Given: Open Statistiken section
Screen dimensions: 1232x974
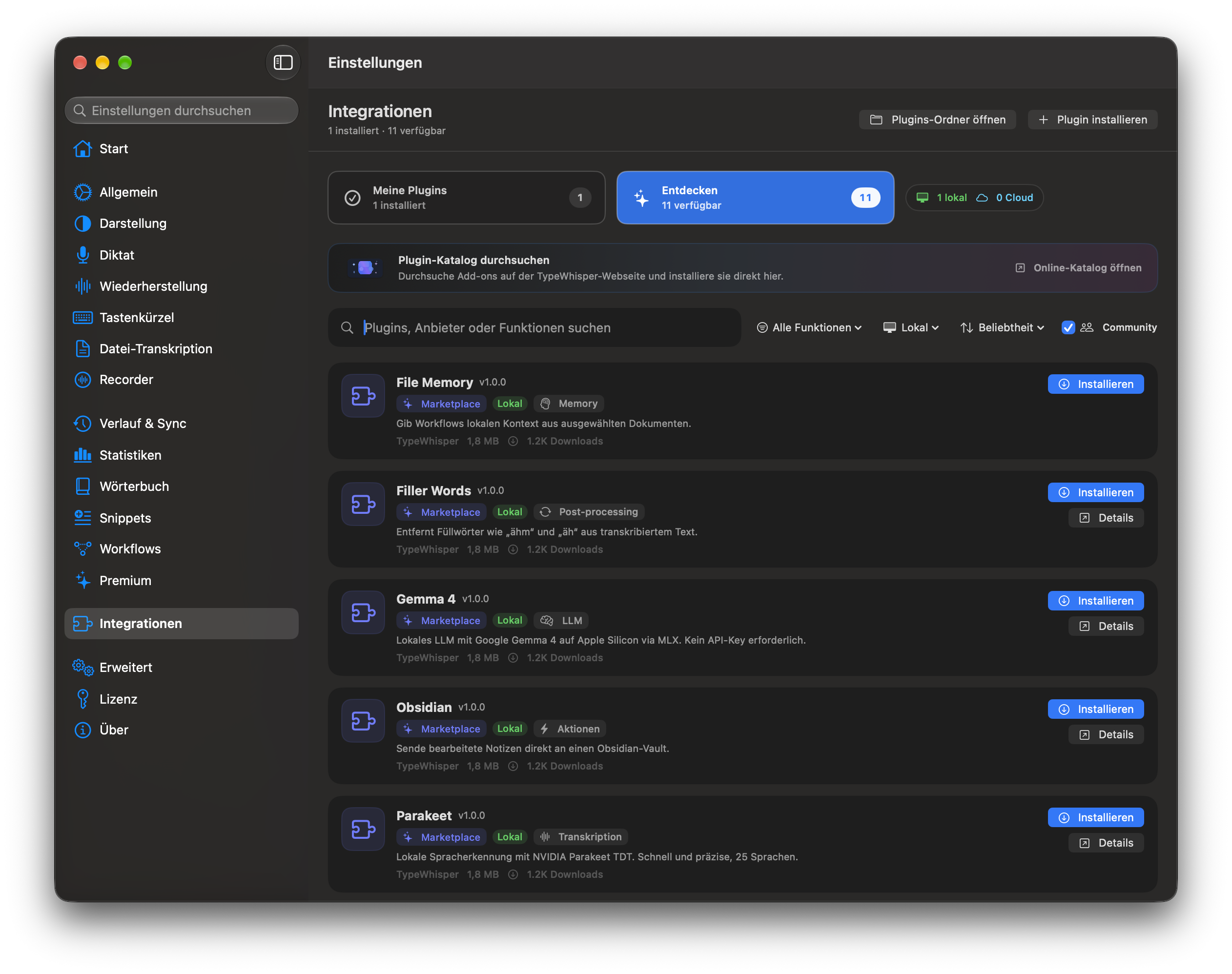Looking at the screenshot, I should [181, 455].
